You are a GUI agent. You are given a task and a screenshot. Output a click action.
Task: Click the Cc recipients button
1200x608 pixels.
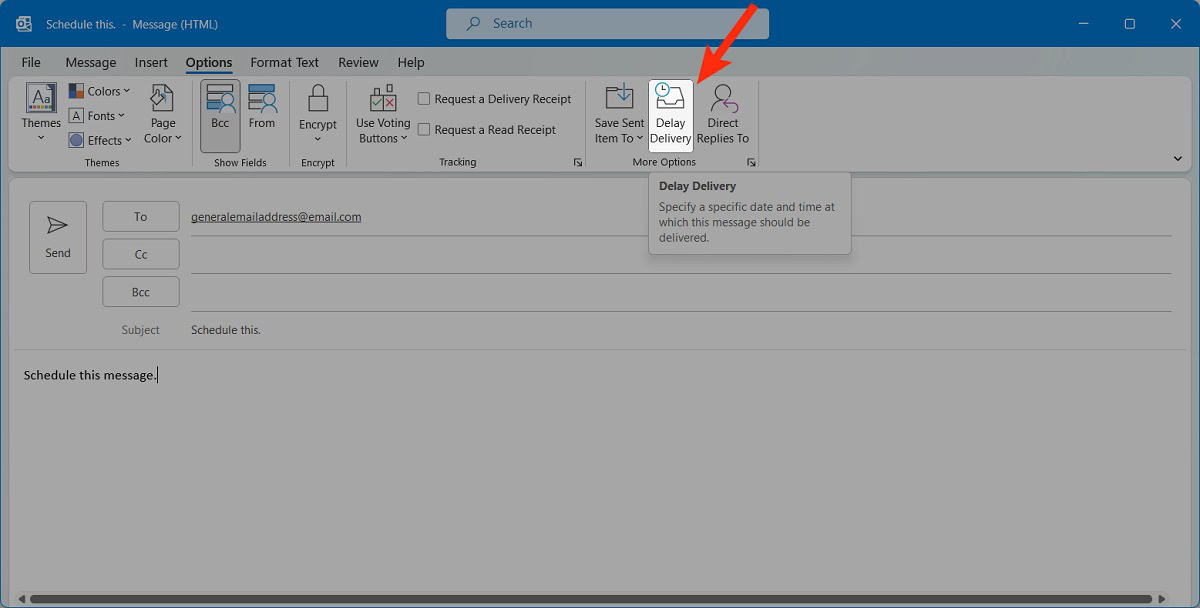pos(141,255)
